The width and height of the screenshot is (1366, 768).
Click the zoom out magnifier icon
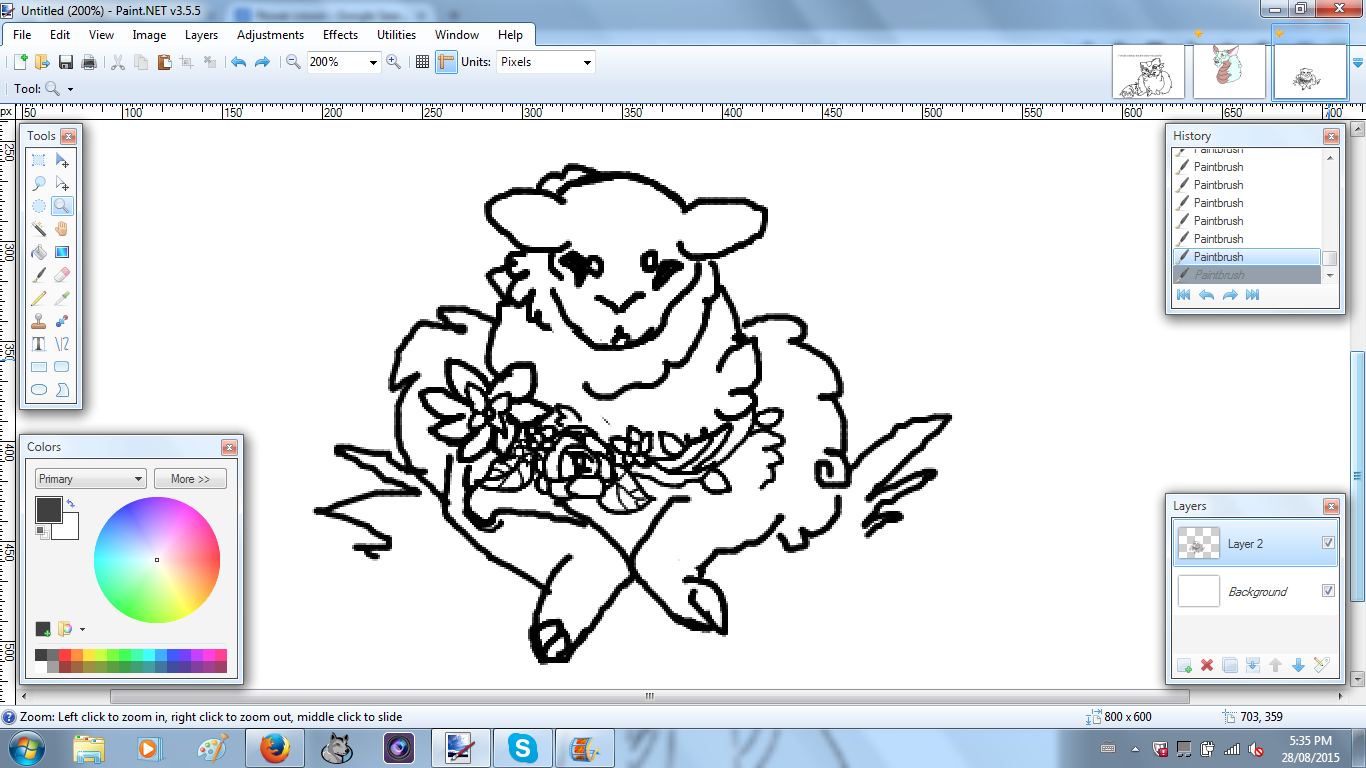(293, 62)
